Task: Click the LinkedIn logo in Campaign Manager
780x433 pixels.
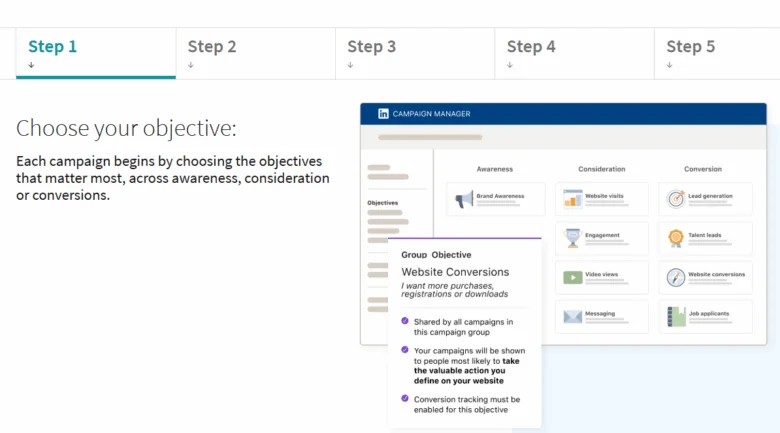Action: click(x=383, y=114)
